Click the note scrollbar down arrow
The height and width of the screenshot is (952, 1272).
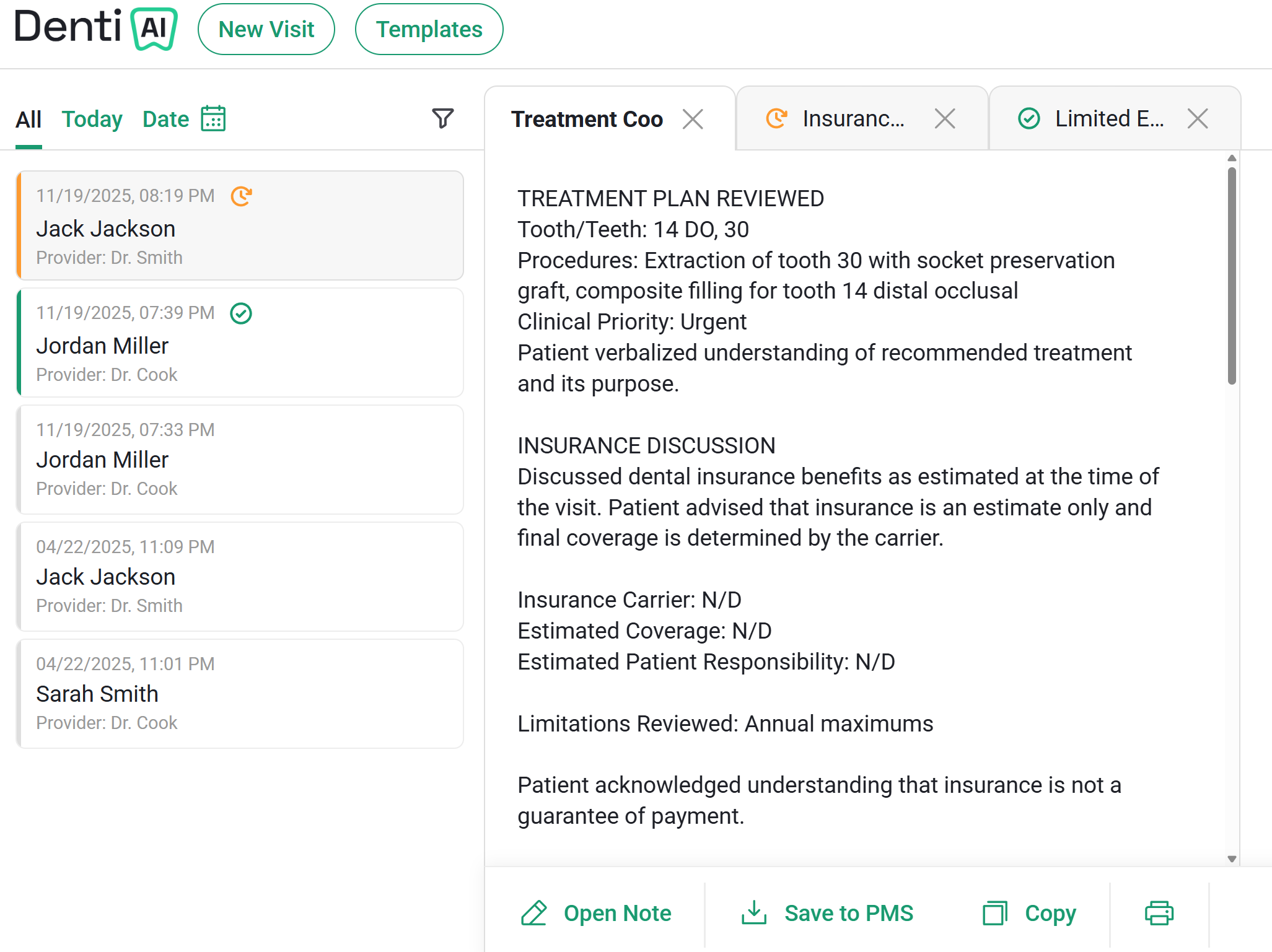pos(1232,858)
